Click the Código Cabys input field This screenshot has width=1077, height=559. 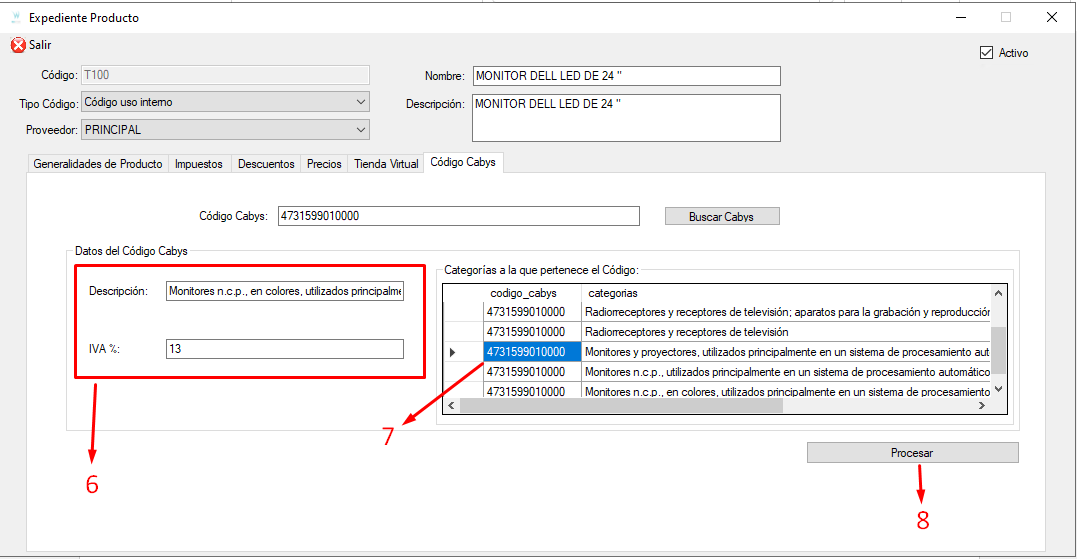click(459, 216)
